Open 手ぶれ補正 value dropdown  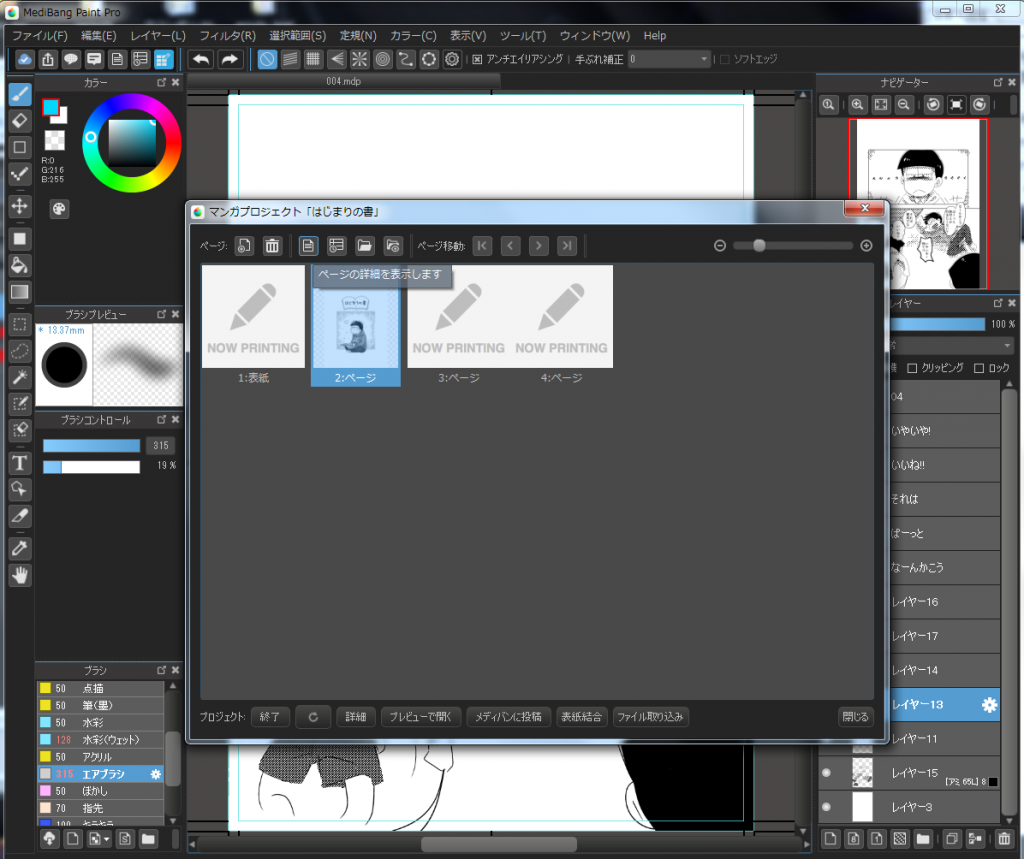669,59
